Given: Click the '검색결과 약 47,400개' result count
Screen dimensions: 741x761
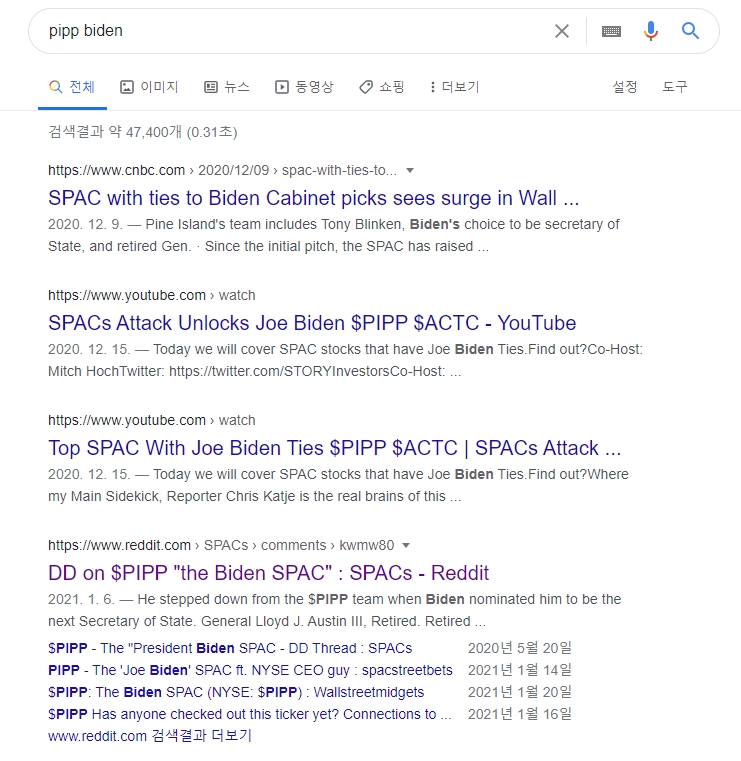Looking at the screenshot, I should tap(143, 132).
